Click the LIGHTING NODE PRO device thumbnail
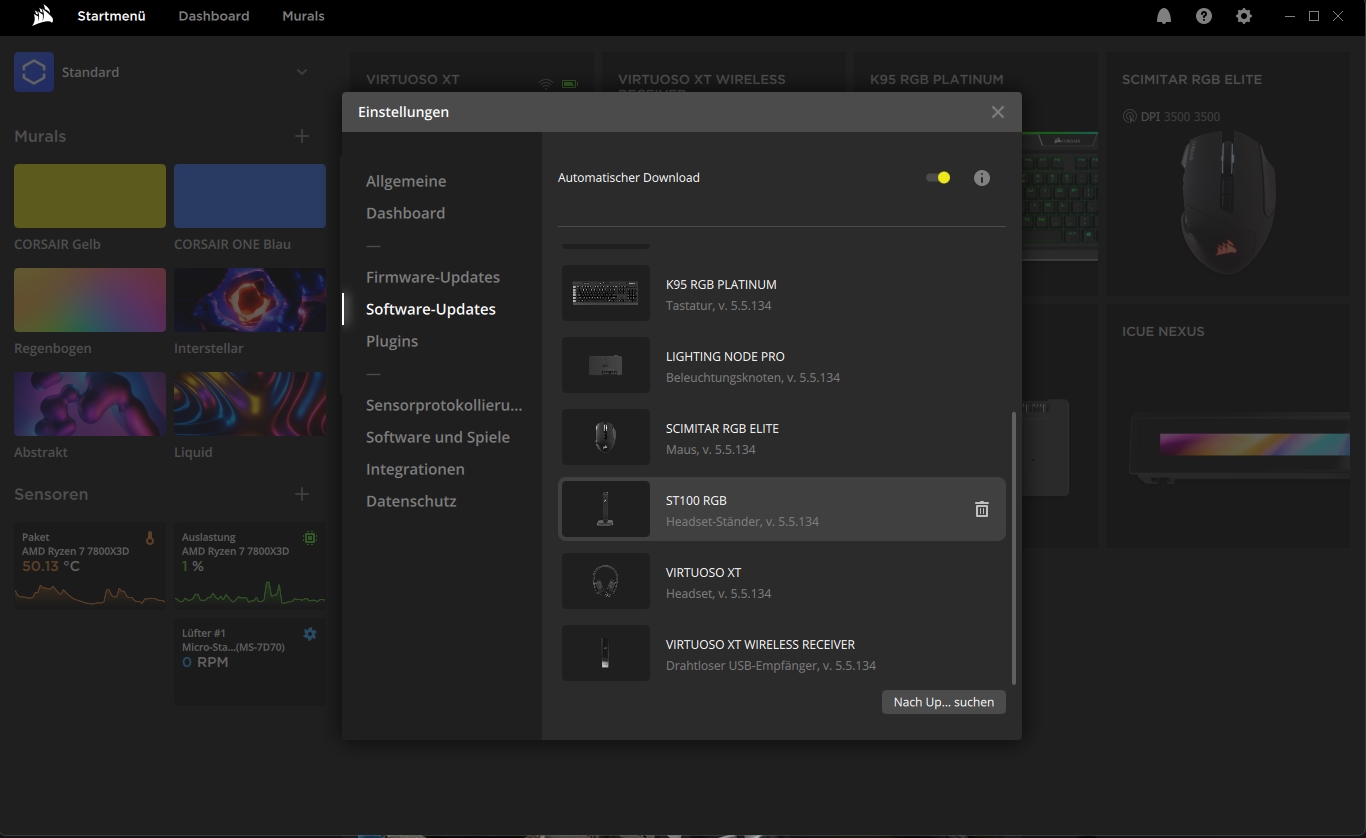Image resolution: width=1366 pixels, height=838 pixels. coord(606,365)
